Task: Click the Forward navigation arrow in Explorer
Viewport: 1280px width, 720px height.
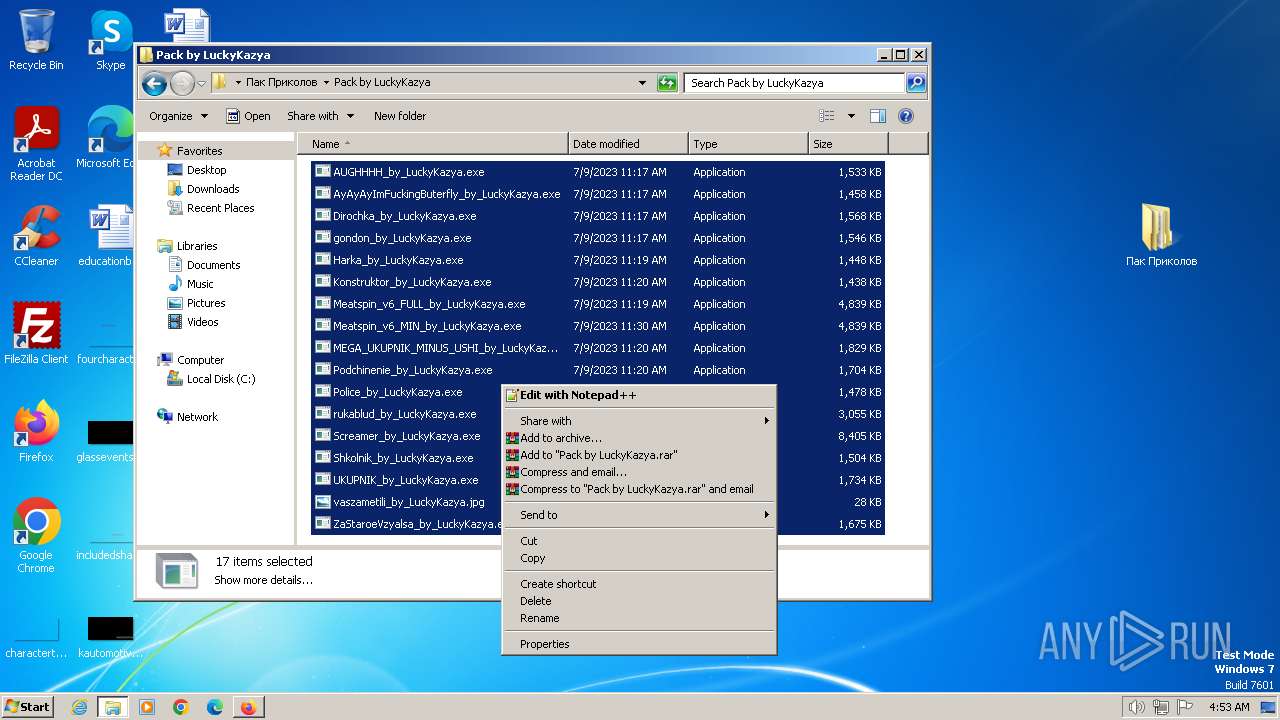Action: click(182, 83)
